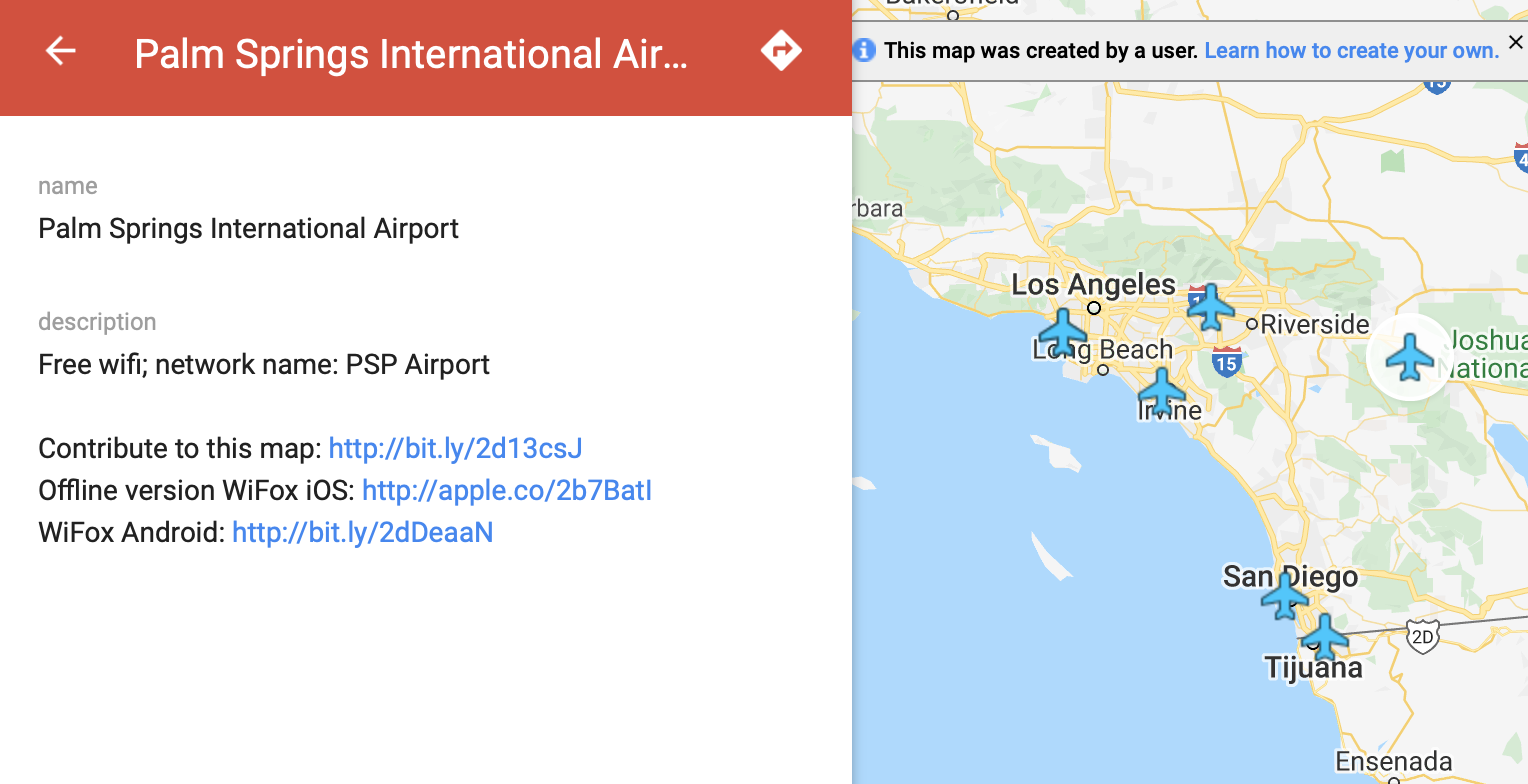The height and width of the screenshot is (784, 1528).
Task: Open directions to Palm Springs International Airport
Action: (781, 50)
